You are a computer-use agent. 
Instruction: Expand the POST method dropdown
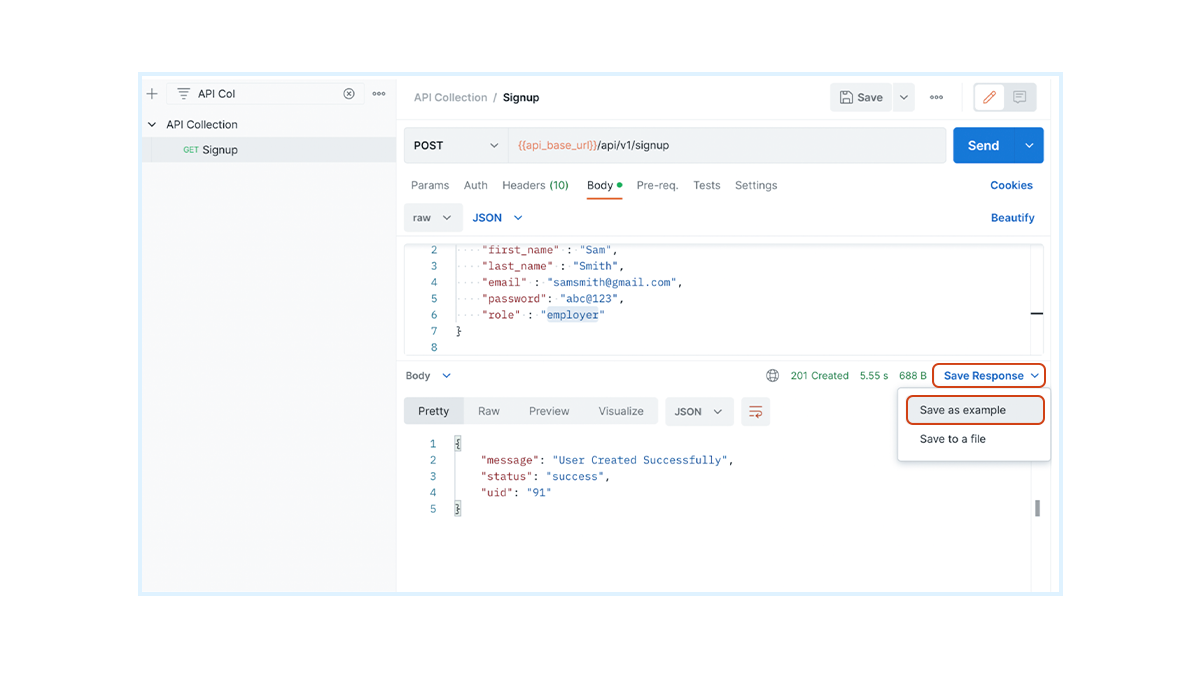493,145
